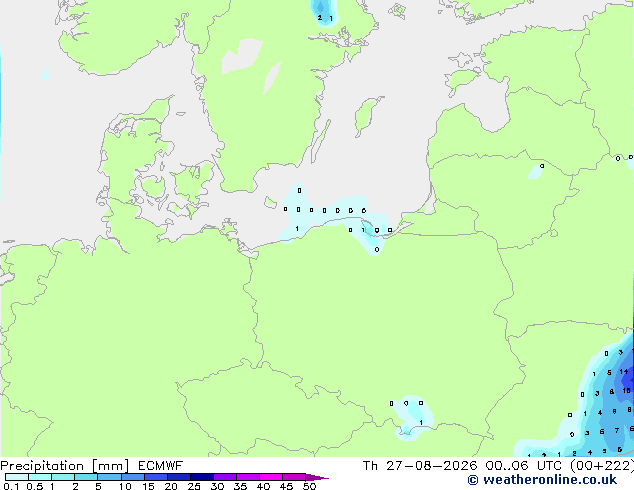Click the legend label 30
This screenshot has height=490, width=634.
(x=217, y=486)
